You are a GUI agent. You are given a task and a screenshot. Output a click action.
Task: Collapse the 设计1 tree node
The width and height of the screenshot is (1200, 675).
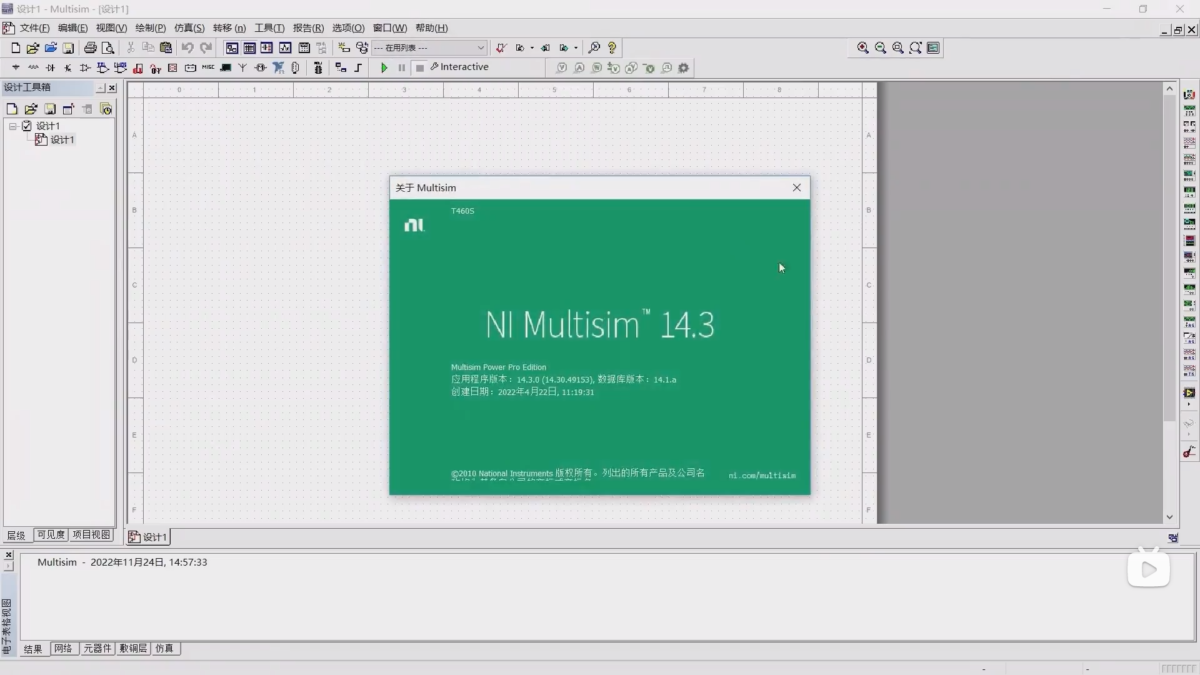[13, 126]
